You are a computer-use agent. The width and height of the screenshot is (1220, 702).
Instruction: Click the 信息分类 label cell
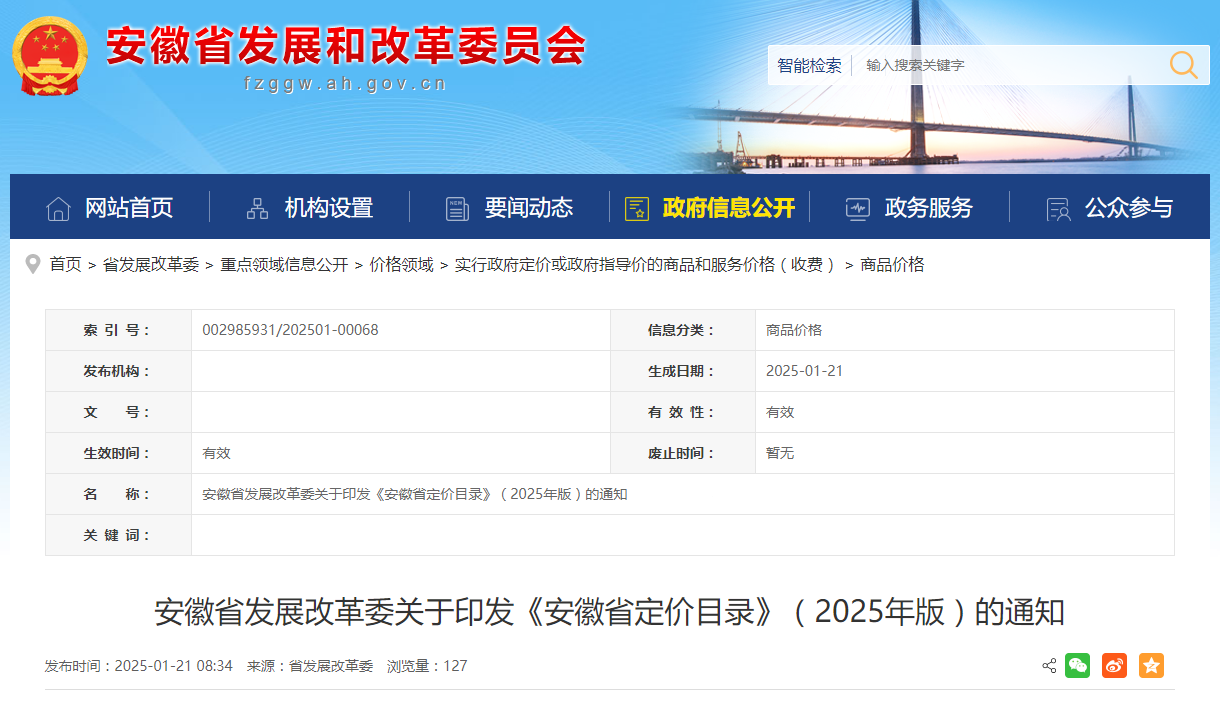coord(682,330)
